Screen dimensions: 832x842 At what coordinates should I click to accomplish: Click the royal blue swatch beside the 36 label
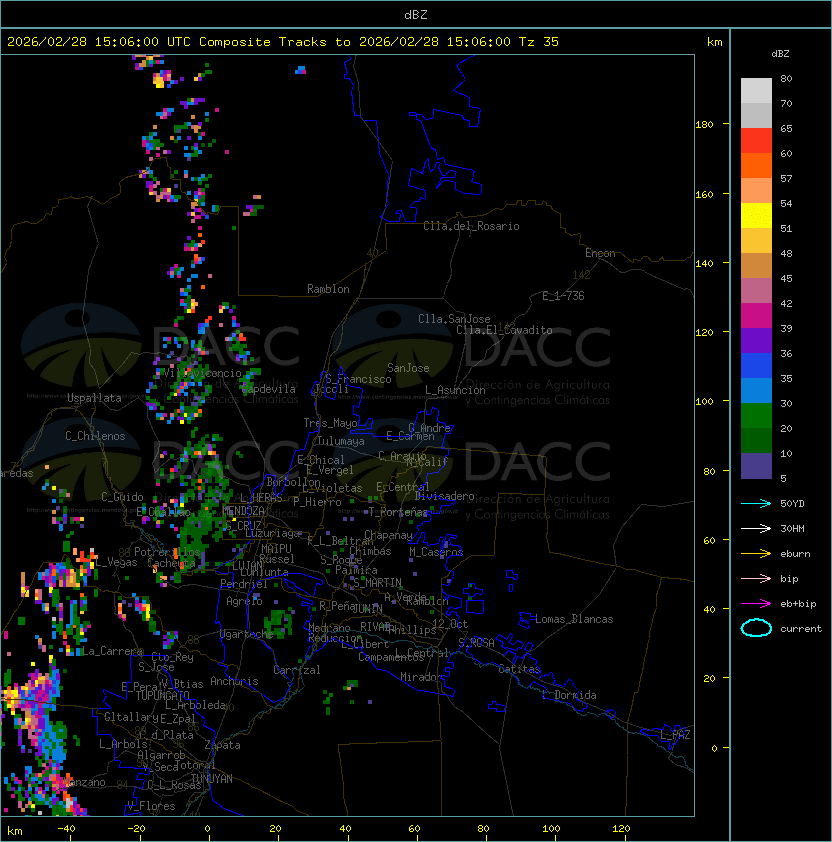(756, 366)
